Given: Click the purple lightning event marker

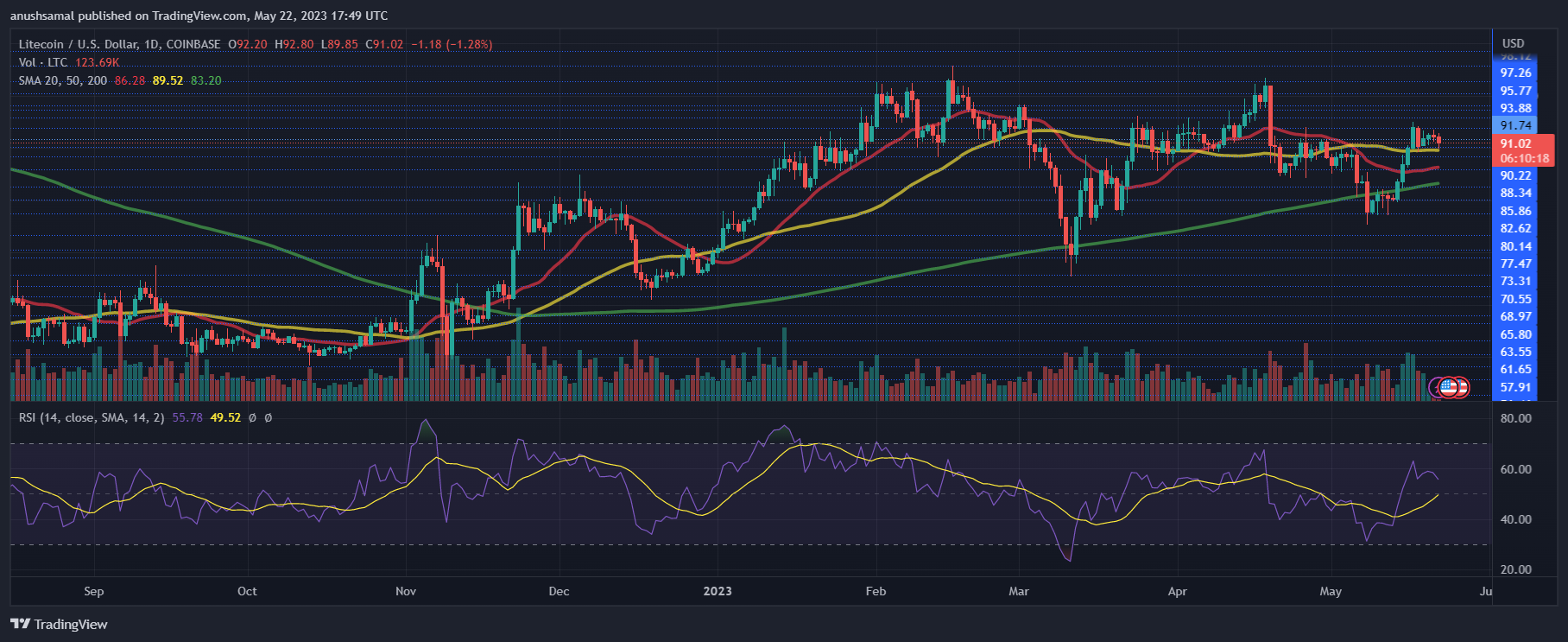Looking at the screenshot, I should click(x=1436, y=388).
